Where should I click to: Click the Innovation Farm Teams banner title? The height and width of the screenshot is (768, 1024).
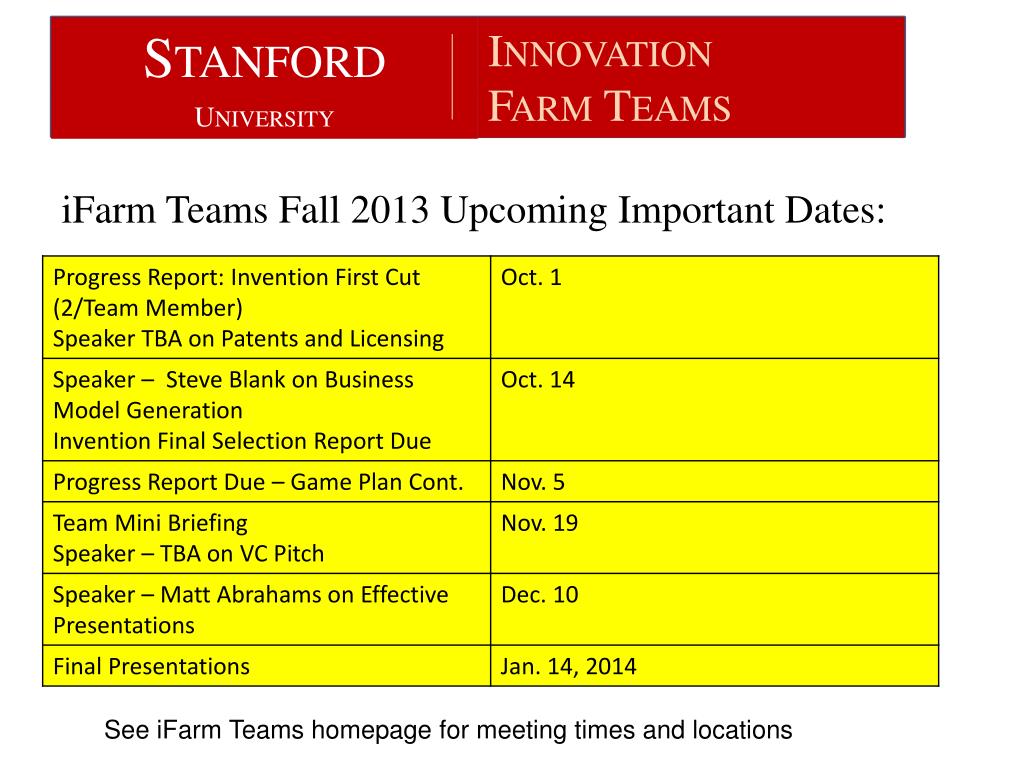[x=609, y=79]
